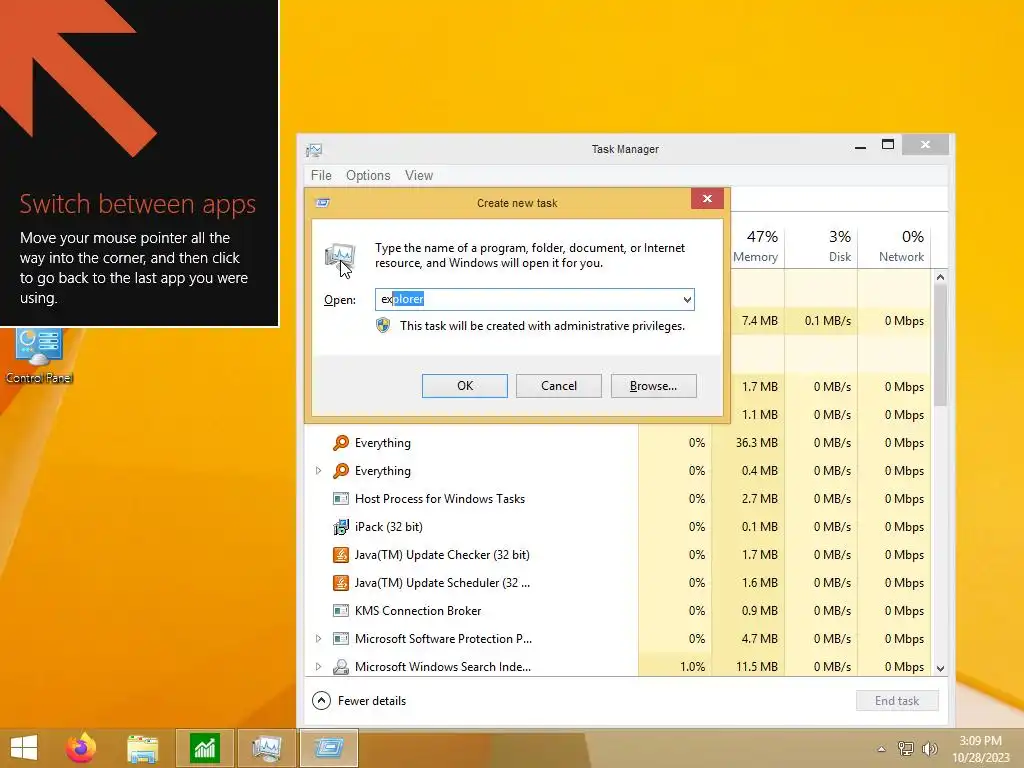This screenshot has height=768, width=1024.
Task: Select the KMS Connection Broker text
Action: click(x=418, y=611)
